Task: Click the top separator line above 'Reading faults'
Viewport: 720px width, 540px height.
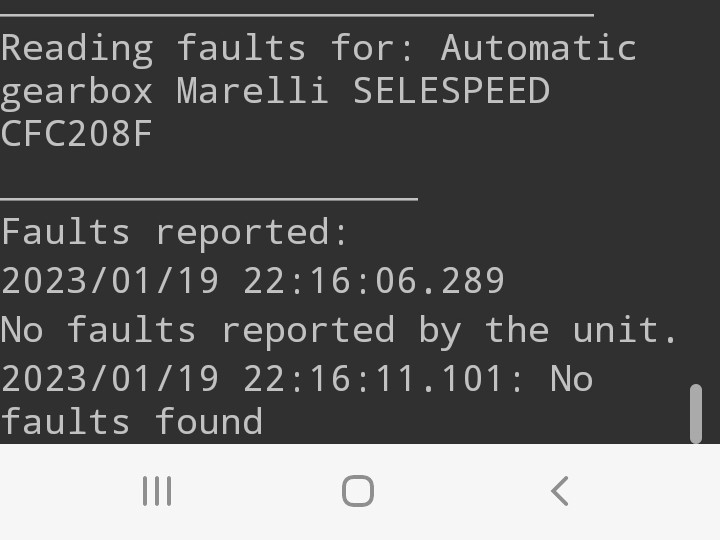Action: (x=297, y=15)
